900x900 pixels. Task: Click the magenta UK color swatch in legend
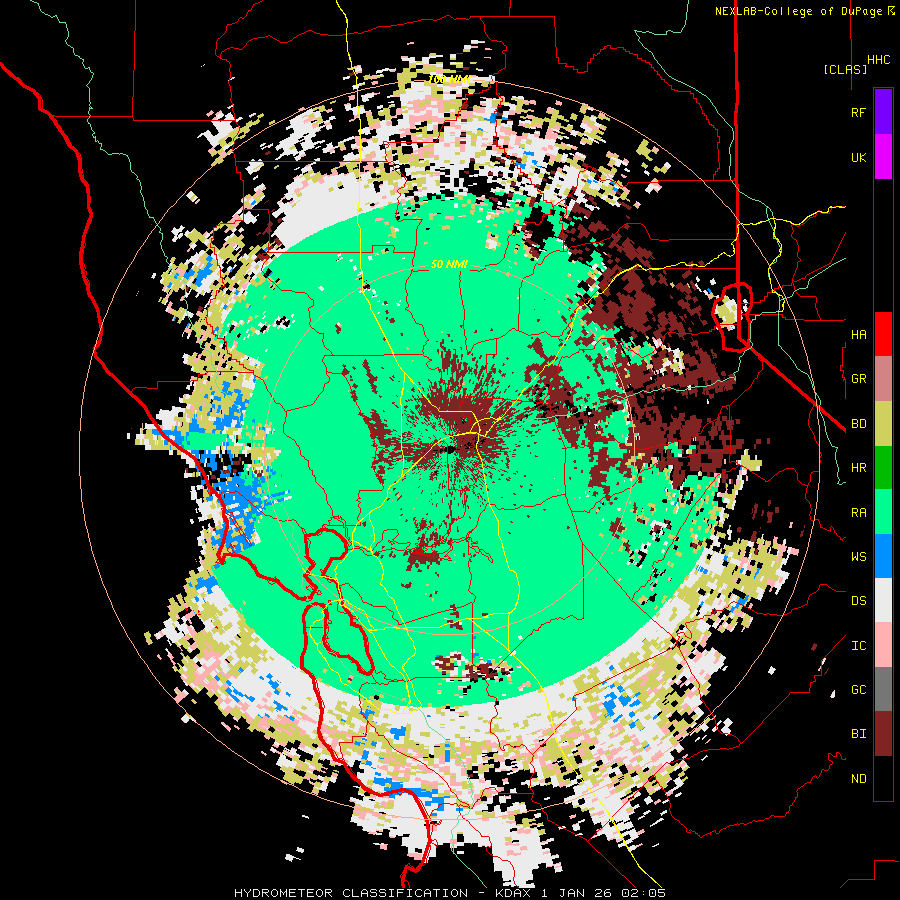[x=883, y=156]
